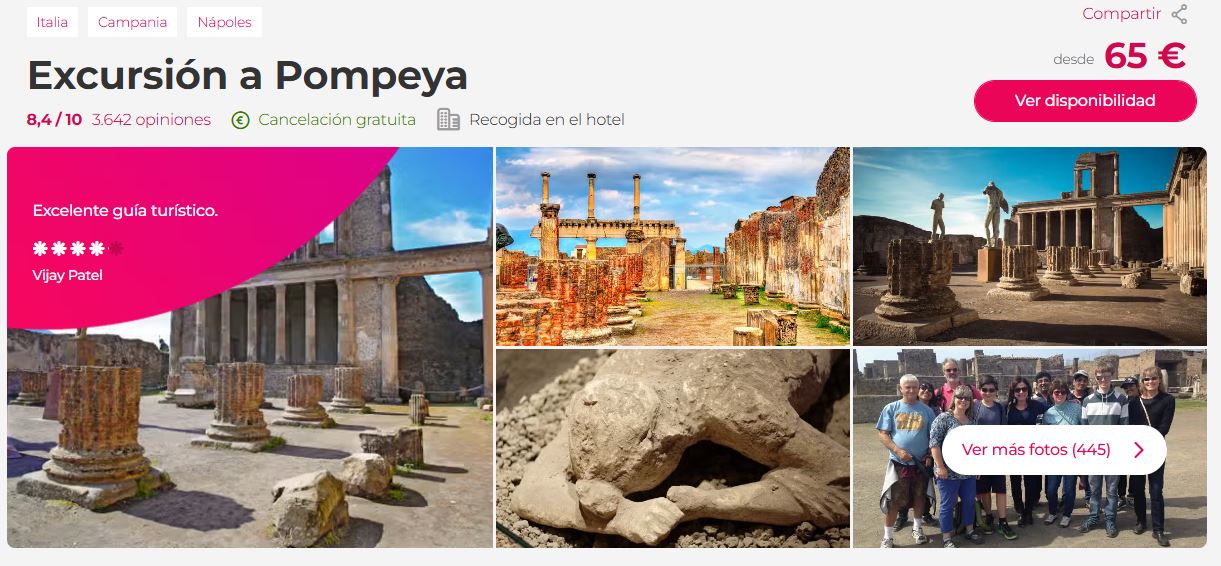
Task: Open the forum columns HDR photo
Action: tap(673, 246)
